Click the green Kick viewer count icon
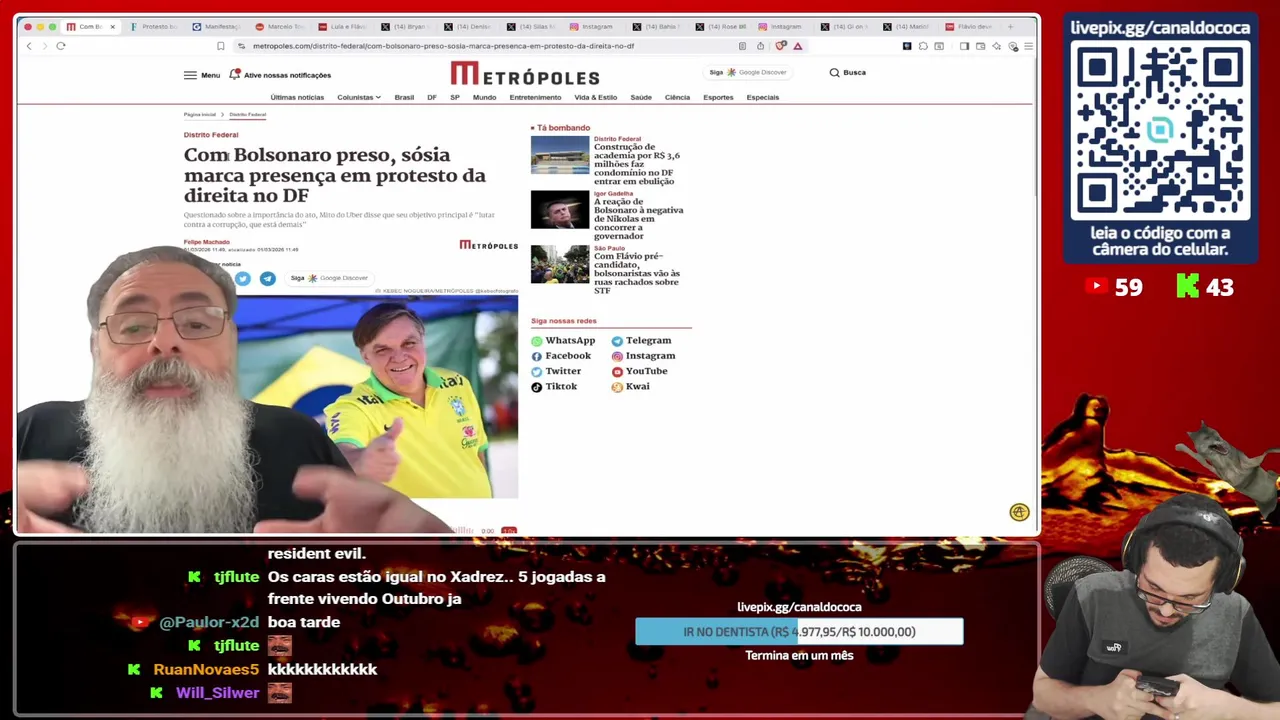The image size is (1280, 720). click(x=1187, y=287)
